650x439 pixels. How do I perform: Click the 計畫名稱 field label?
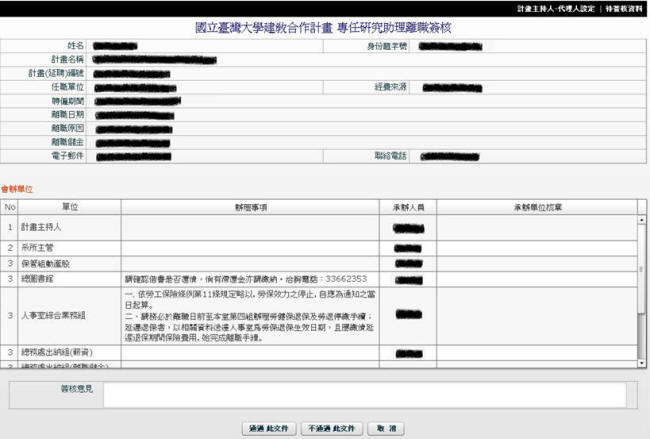68,59
